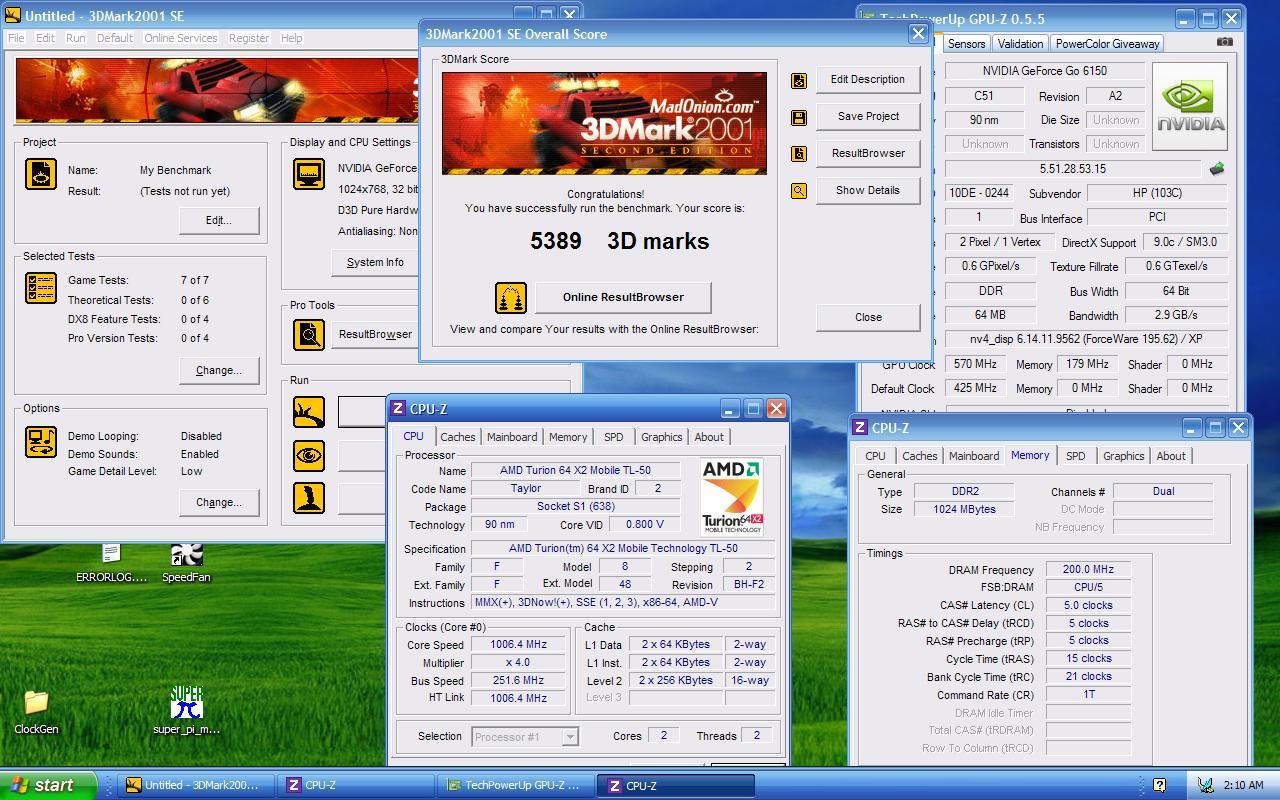
Task: Click the Close button in score dialog
Action: coord(868,318)
